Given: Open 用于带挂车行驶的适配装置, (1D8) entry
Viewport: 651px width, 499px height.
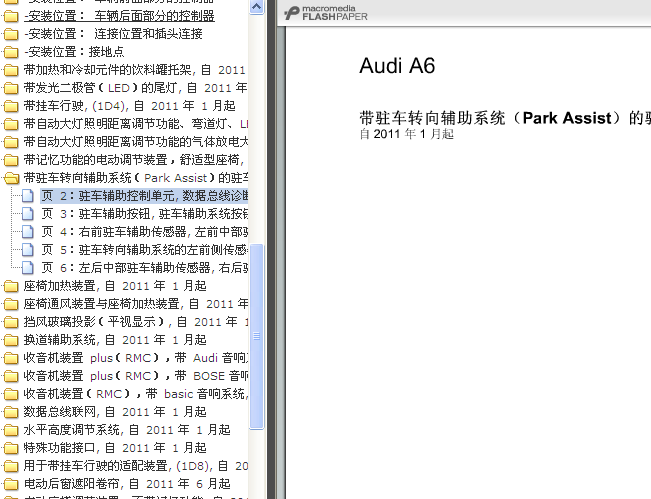Looking at the screenshot, I should (x=136, y=466).
